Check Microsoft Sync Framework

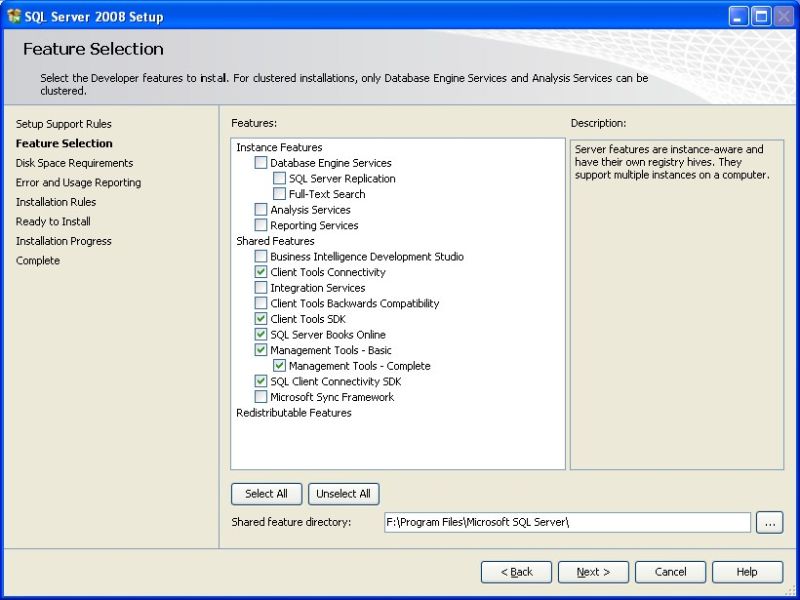point(261,396)
